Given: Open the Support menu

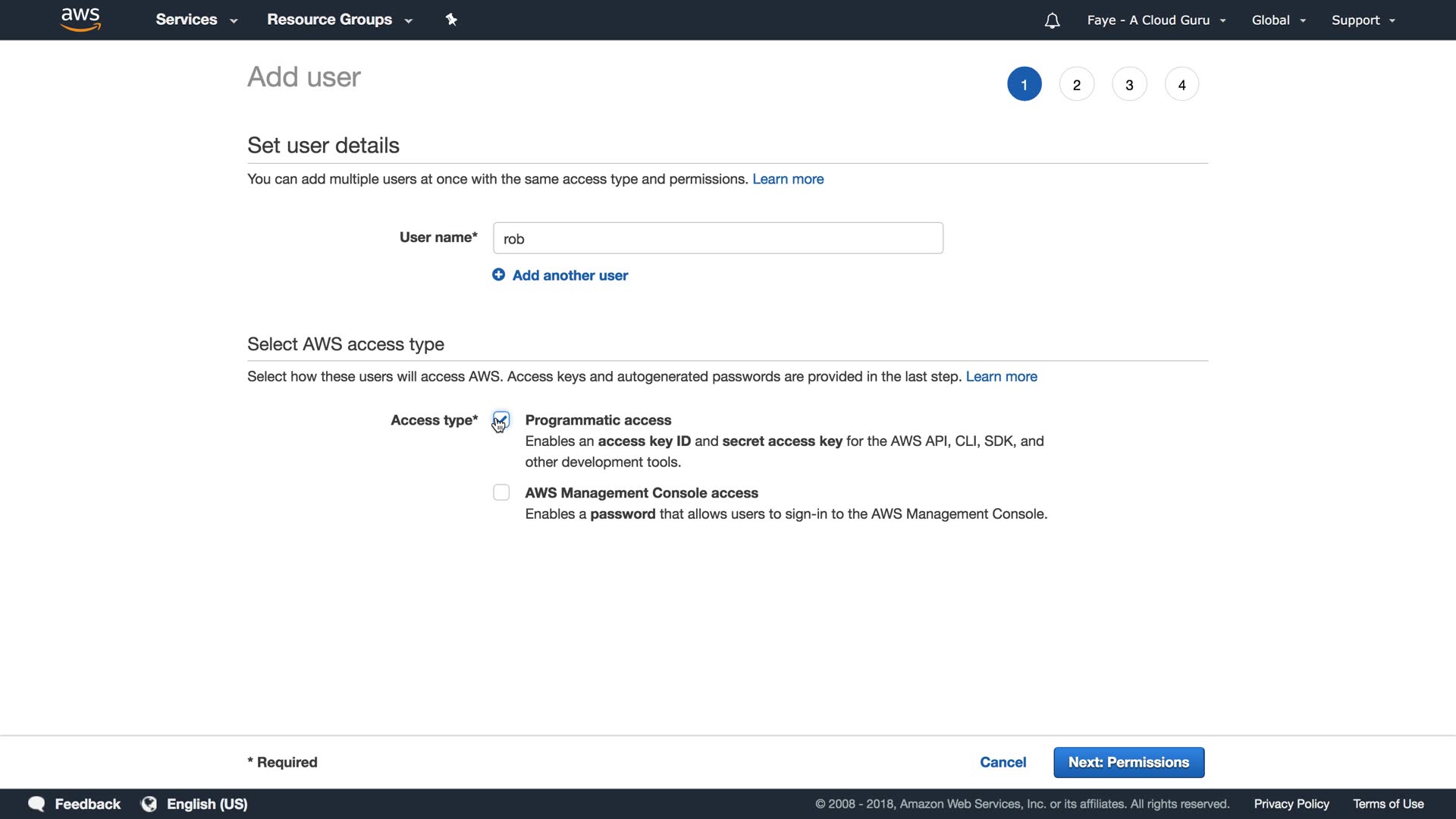Looking at the screenshot, I should coord(1363,20).
